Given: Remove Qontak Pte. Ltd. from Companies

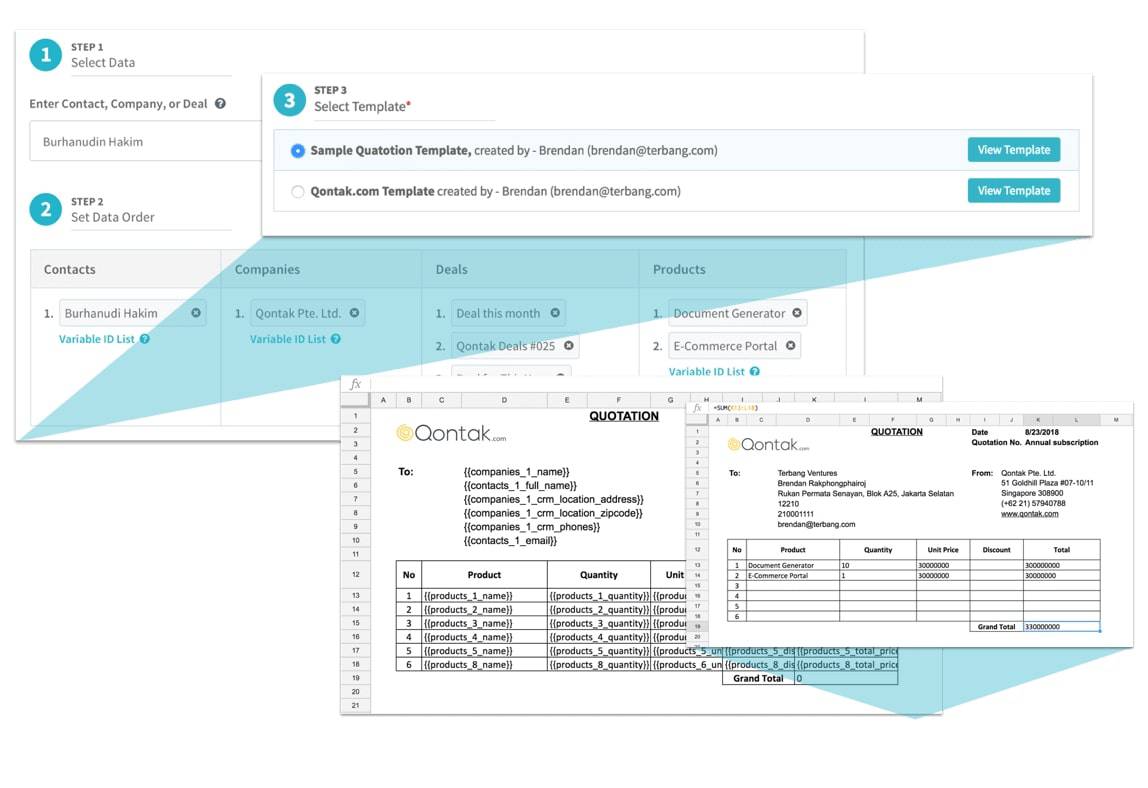Looking at the screenshot, I should pos(354,313).
